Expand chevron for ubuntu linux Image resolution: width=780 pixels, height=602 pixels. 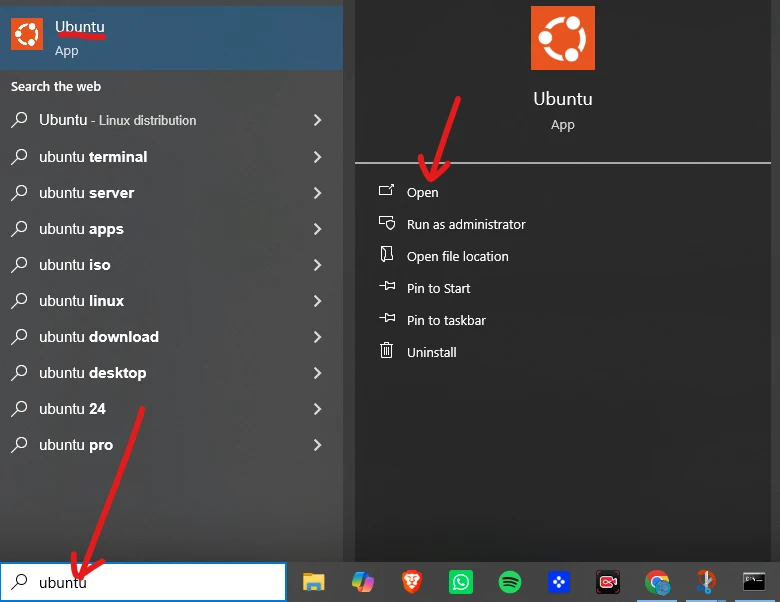317,301
